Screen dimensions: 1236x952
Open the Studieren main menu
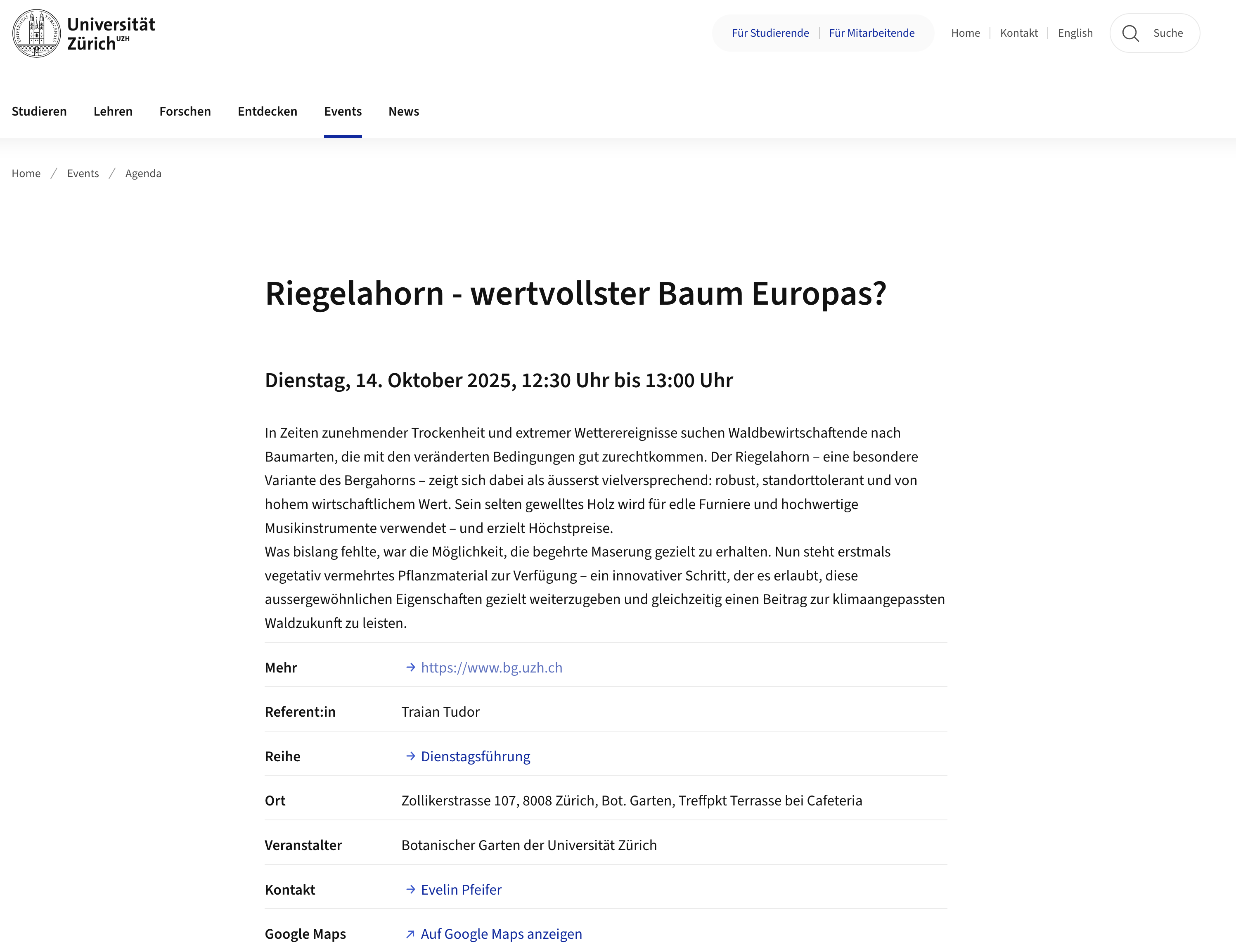(x=39, y=111)
